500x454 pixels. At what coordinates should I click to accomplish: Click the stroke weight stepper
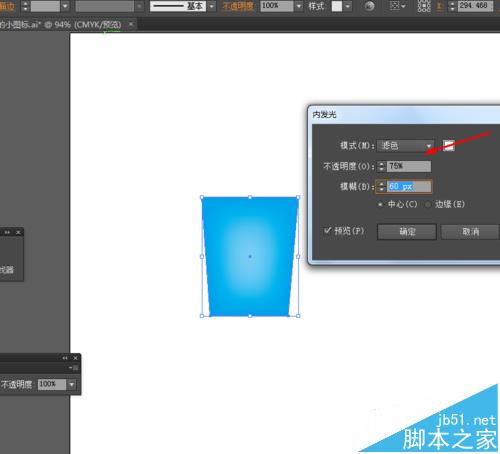point(25,6)
